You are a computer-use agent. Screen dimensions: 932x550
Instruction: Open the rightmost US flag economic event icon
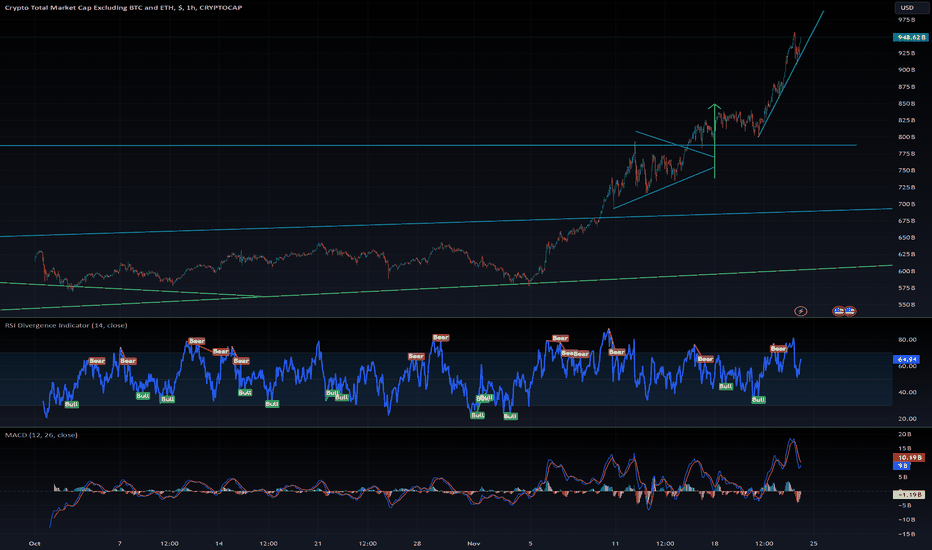[850, 310]
